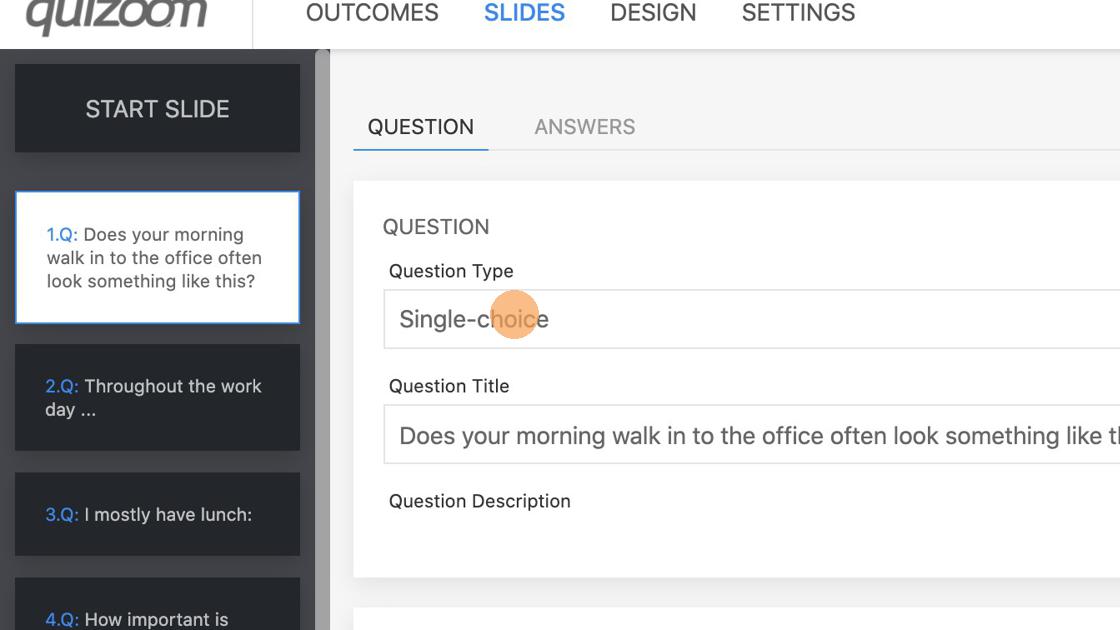Switch to the ANSWERS tab
Image resolution: width=1120 pixels, height=630 pixels.
point(584,127)
